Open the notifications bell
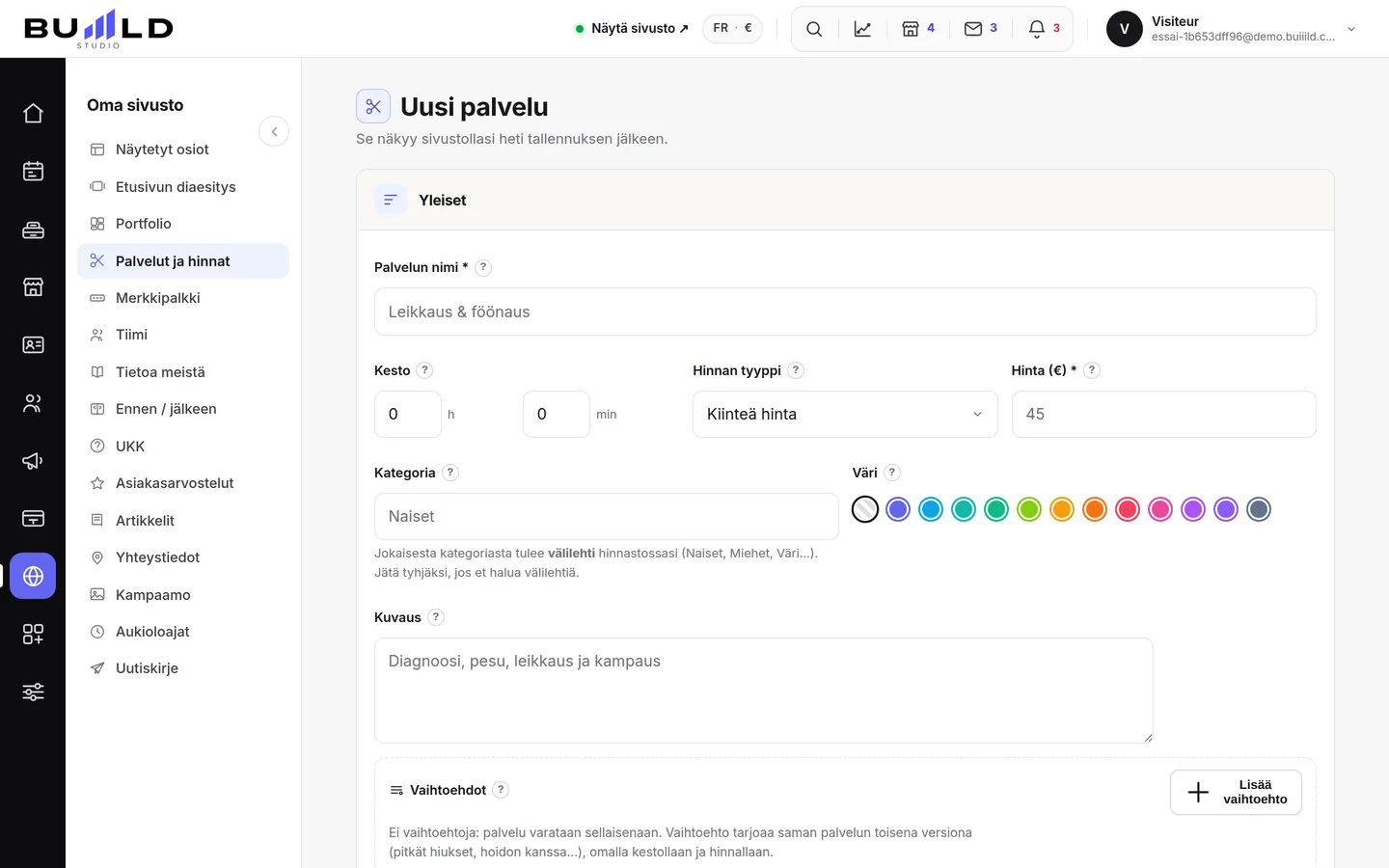The height and width of the screenshot is (868, 1389). coord(1044,29)
